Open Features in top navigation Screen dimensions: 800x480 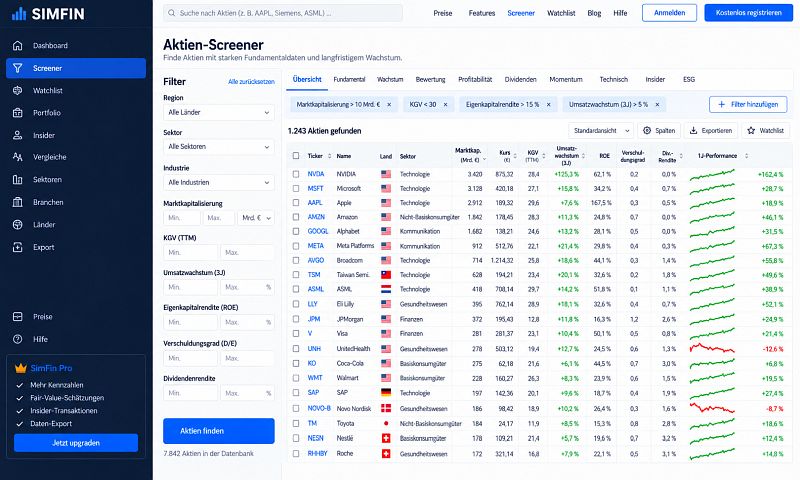coord(482,13)
